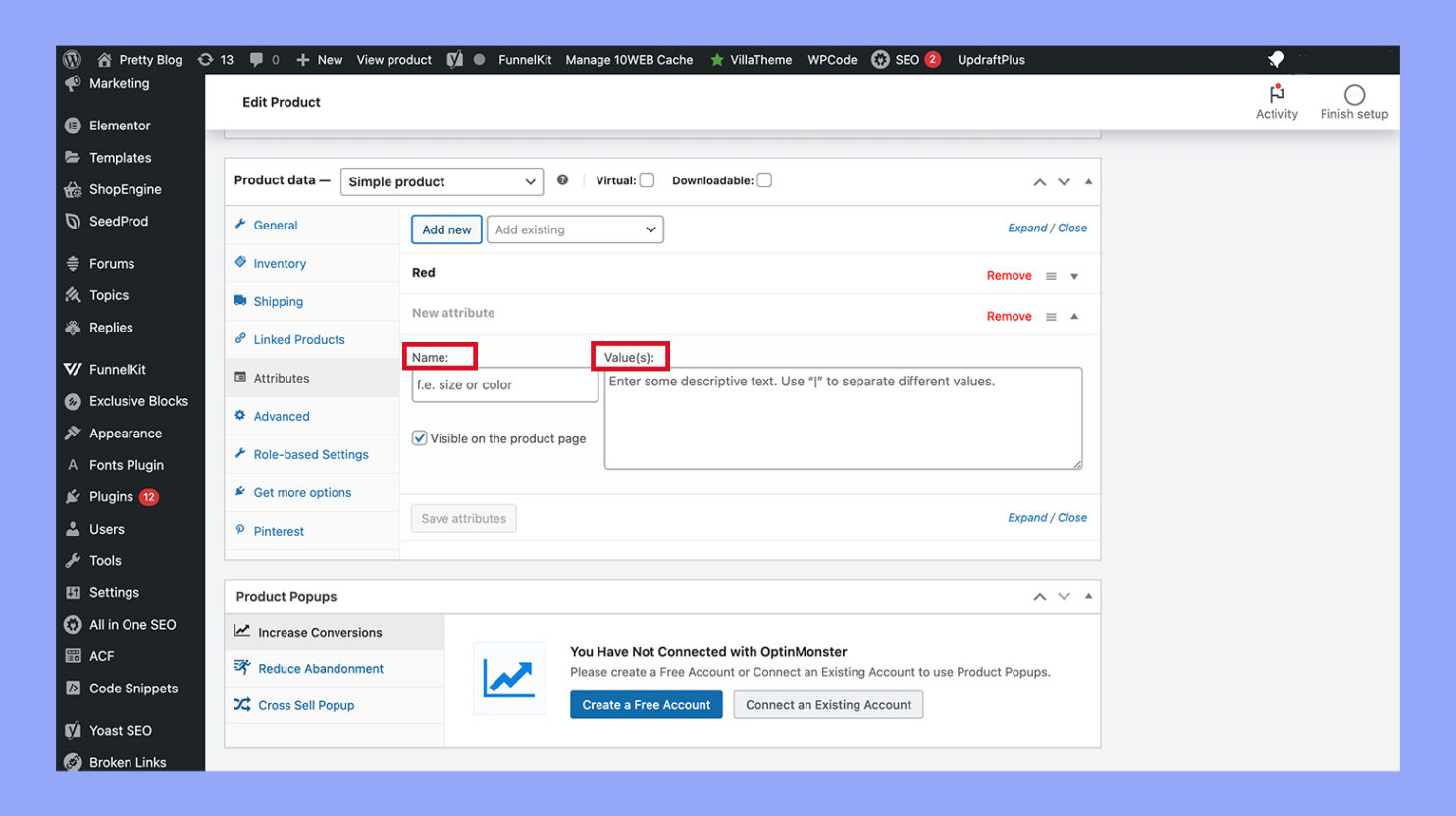Switch to the Inventory tab

[x=278, y=263]
